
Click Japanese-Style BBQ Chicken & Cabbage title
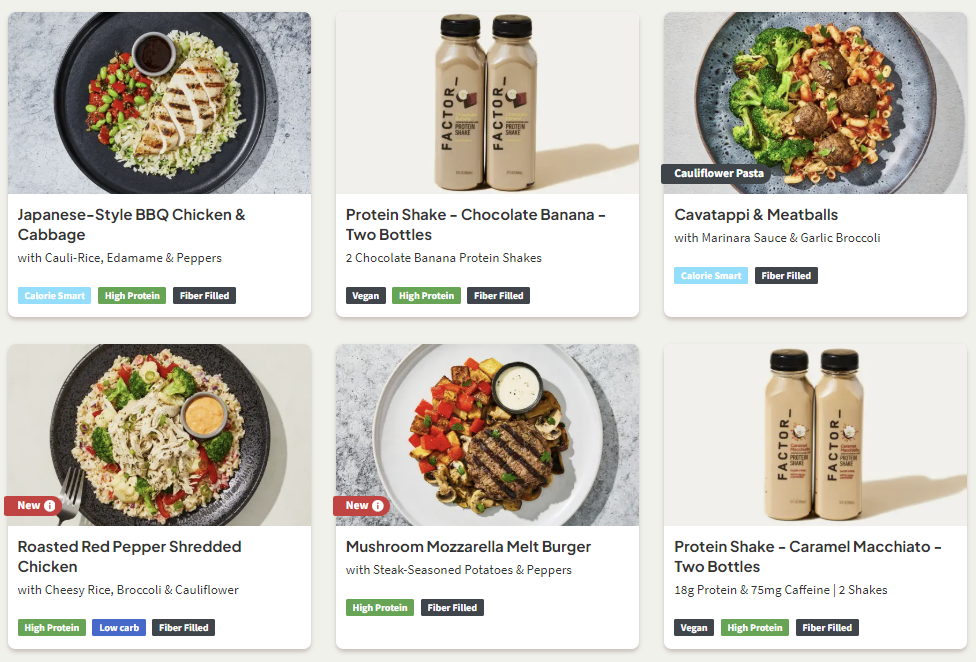click(131, 225)
